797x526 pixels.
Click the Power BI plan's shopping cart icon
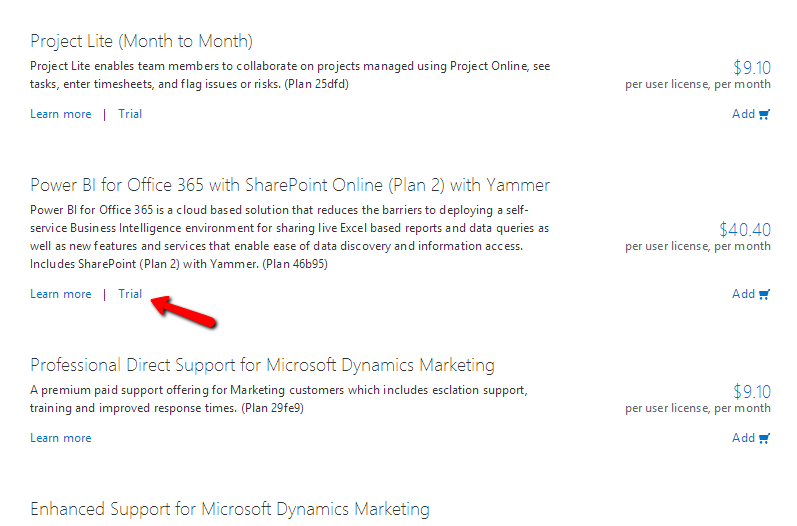pos(765,294)
